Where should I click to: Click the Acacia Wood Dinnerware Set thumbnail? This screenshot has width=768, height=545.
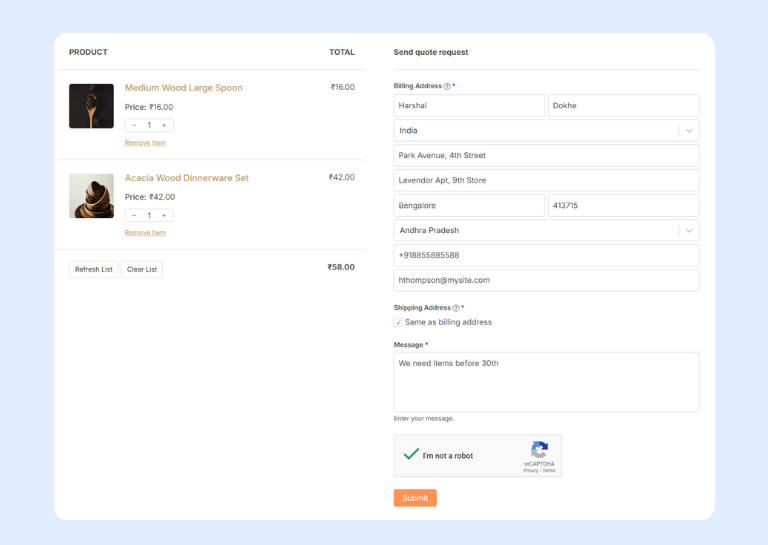[x=91, y=196]
